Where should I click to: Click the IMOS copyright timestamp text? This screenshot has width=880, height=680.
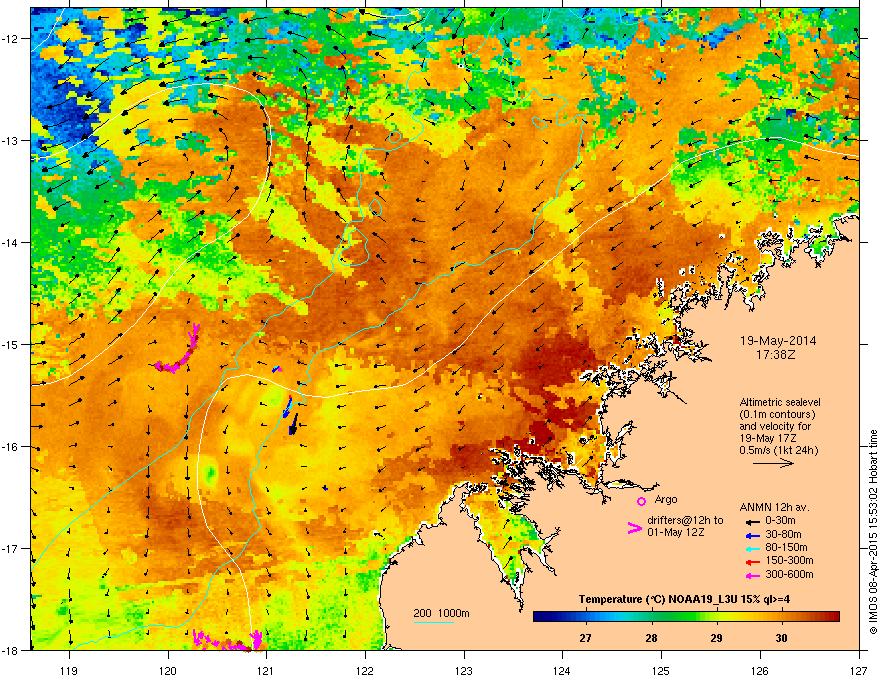coord(873,532)
